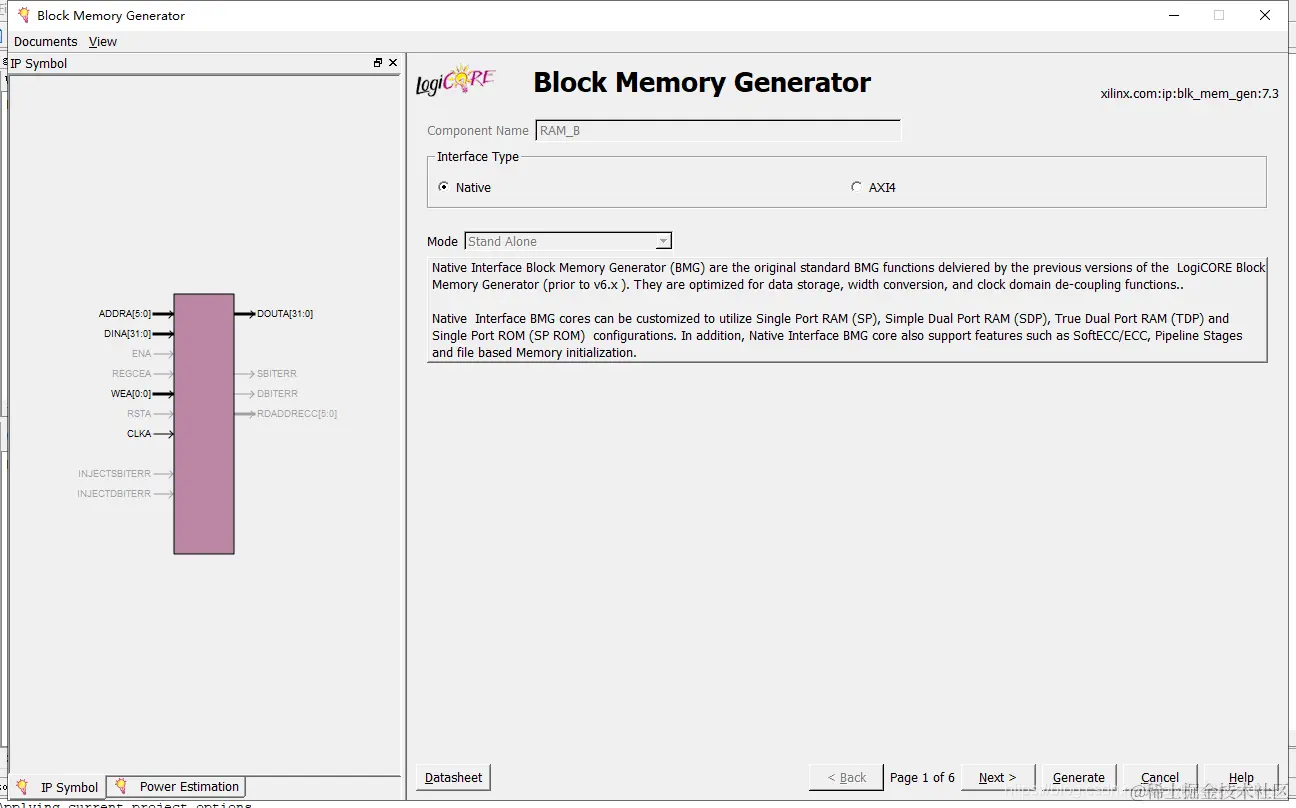Open the Mode dropdown showing Stand Alone
This screenshot has height=808, width=1296.
568,241
